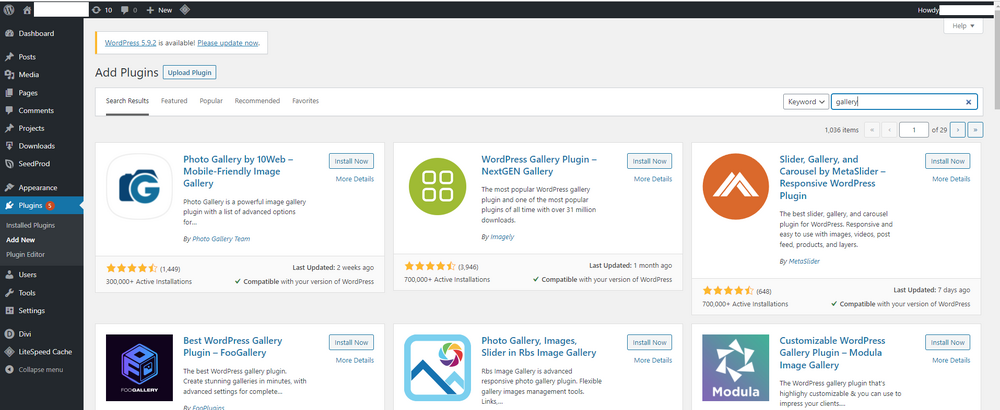Expand the Help panel
1000x410 pixels.
point(963,26)
